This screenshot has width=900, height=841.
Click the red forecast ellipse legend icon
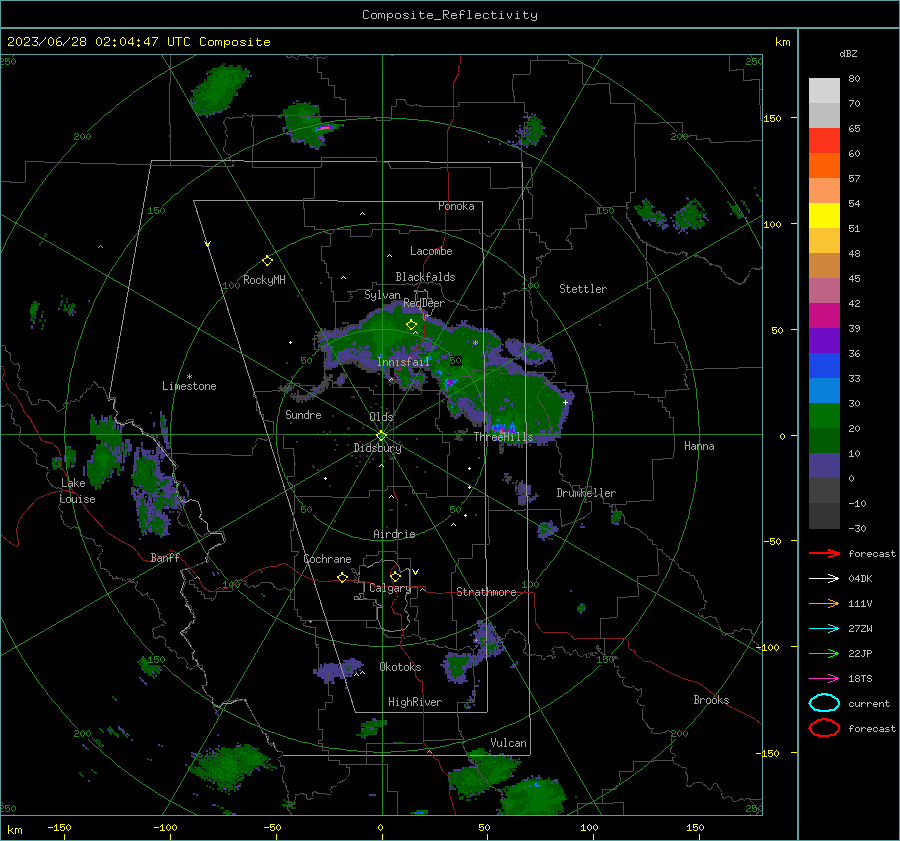[824, 728]
